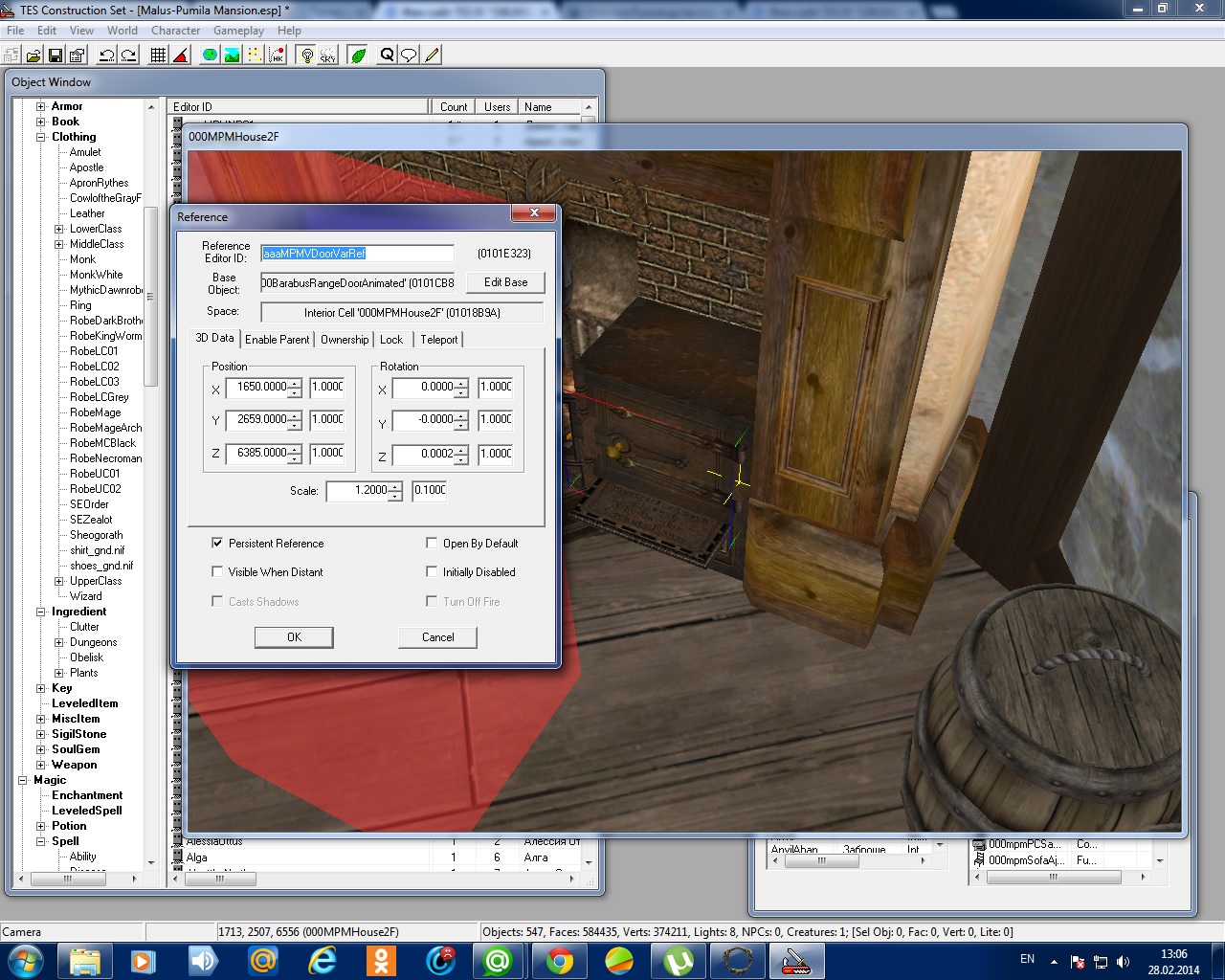Sort by the Editor ID column header
The width and height of the screenshot is (1225, 980).
pyautogui.click(x=299, y=107)
